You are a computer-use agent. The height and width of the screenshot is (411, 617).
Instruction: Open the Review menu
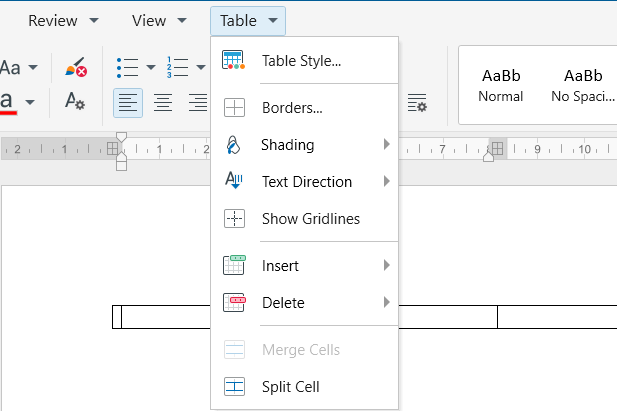coord(63,20)
